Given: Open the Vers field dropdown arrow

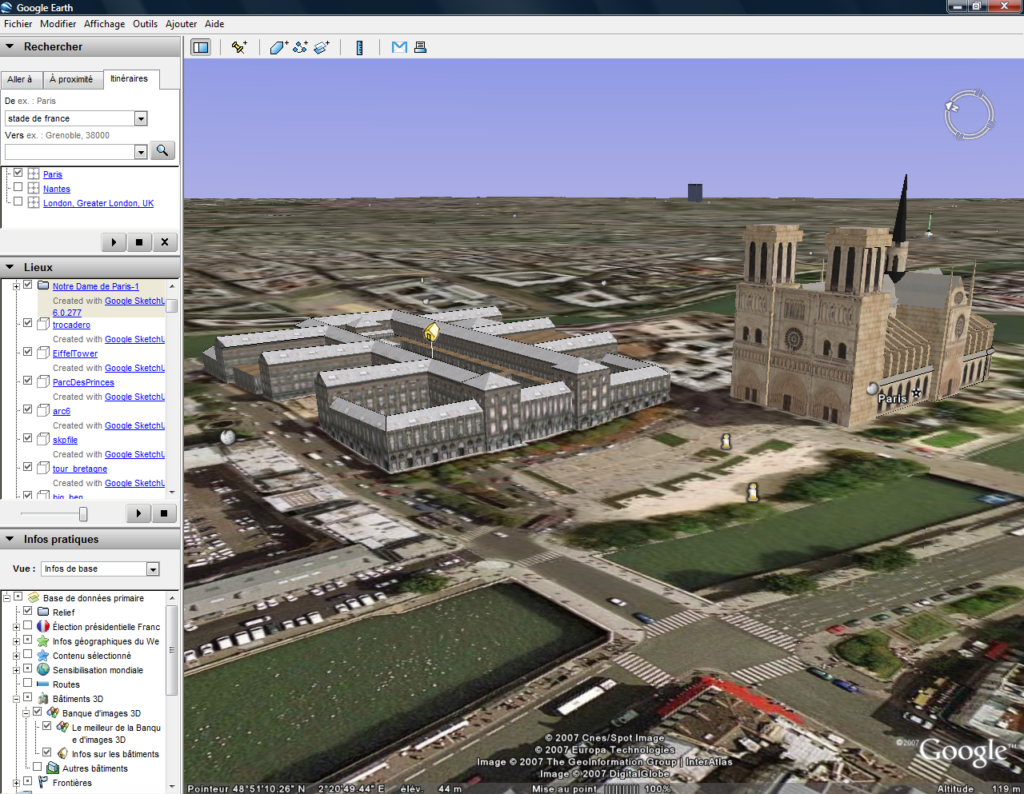Looking at the screenshot, I should click(141, 151).
